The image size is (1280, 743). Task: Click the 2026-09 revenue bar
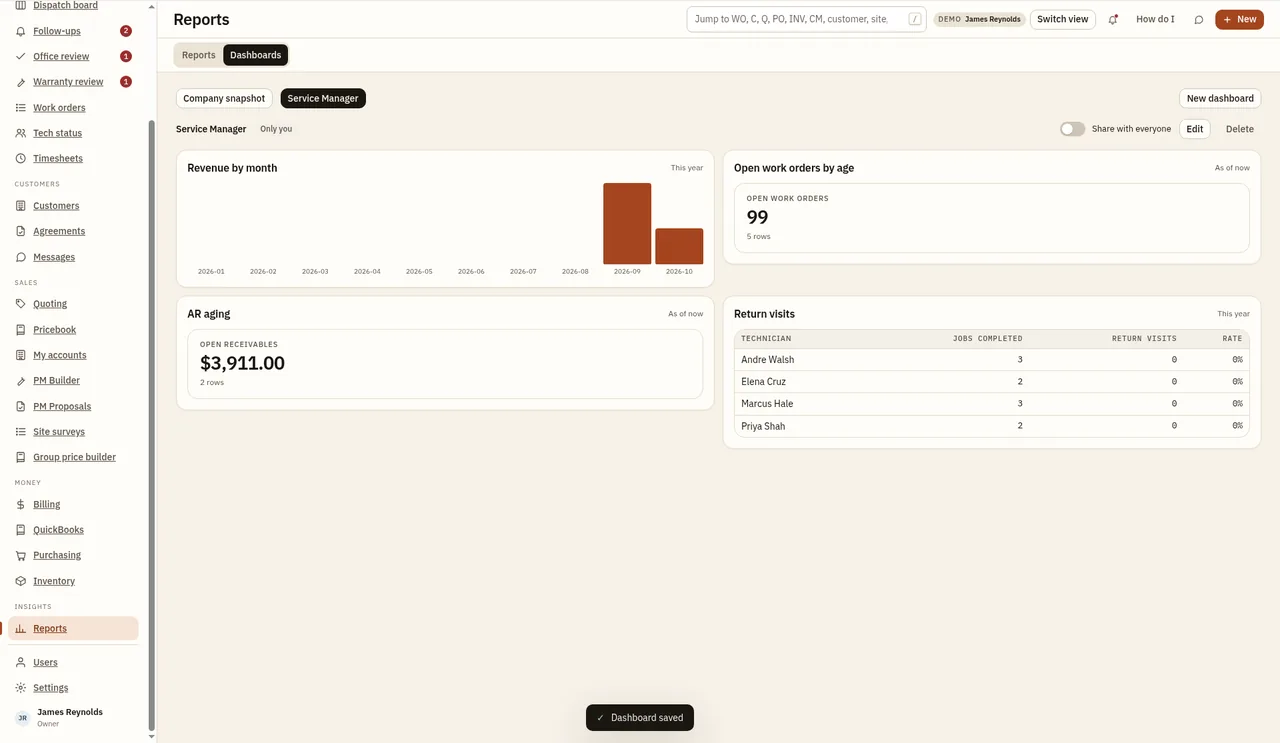(x=627, y=223)
